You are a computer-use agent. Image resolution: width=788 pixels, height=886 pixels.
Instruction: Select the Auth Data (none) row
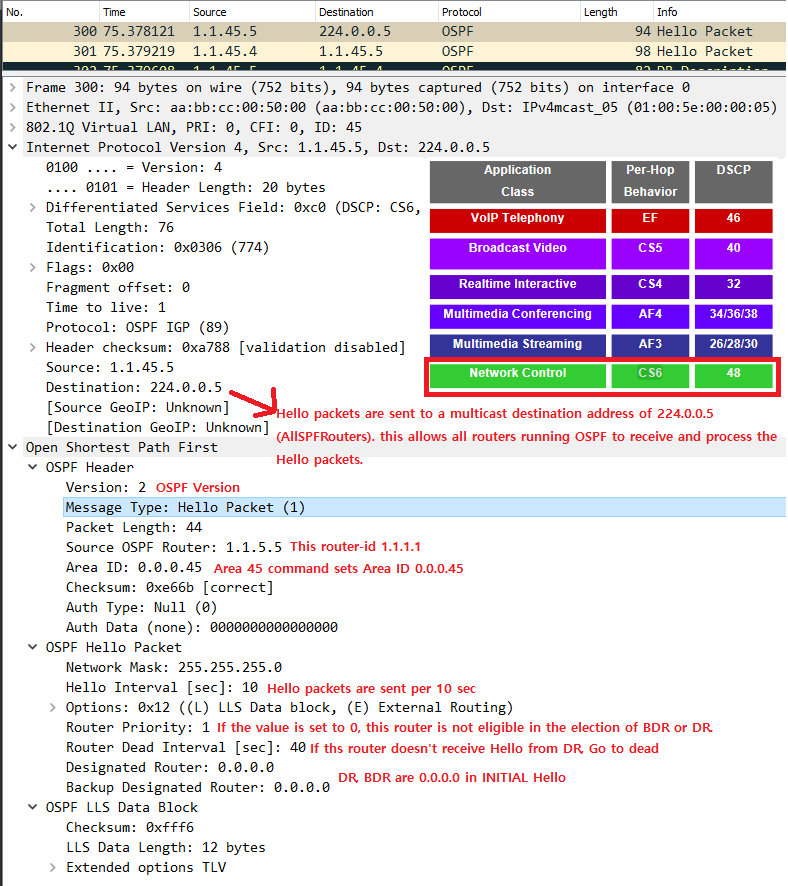point(202,627)
